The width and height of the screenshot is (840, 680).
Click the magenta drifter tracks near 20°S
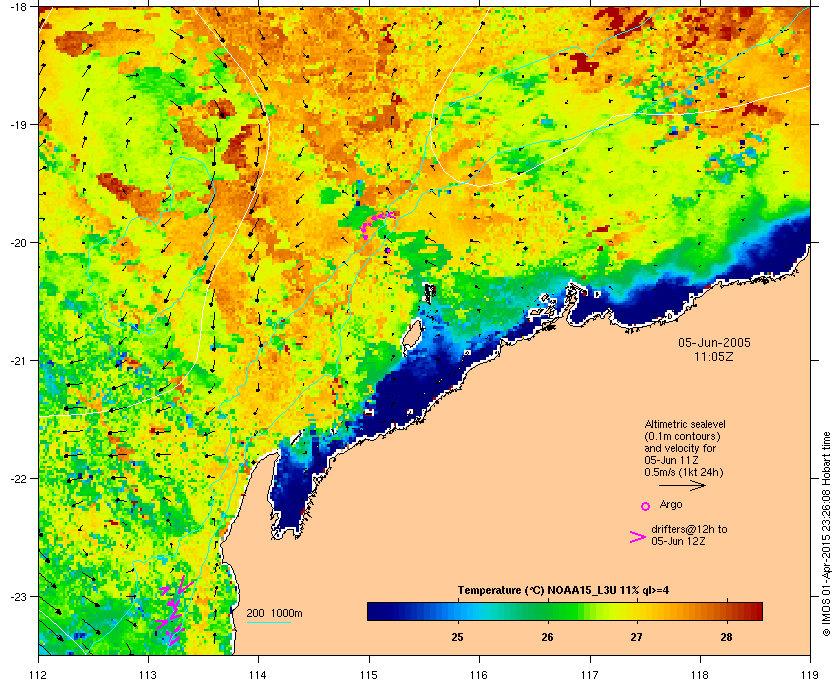[378, 225]
